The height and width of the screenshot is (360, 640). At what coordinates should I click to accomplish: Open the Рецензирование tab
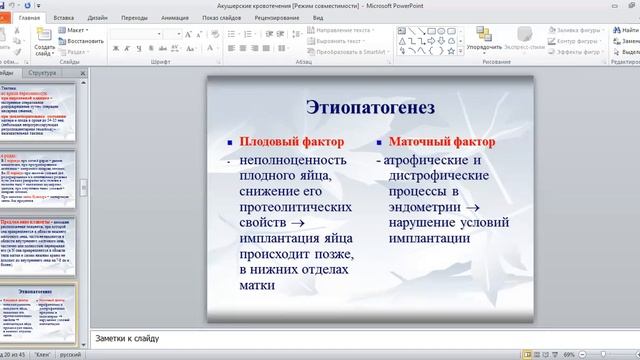click(277, 18)
